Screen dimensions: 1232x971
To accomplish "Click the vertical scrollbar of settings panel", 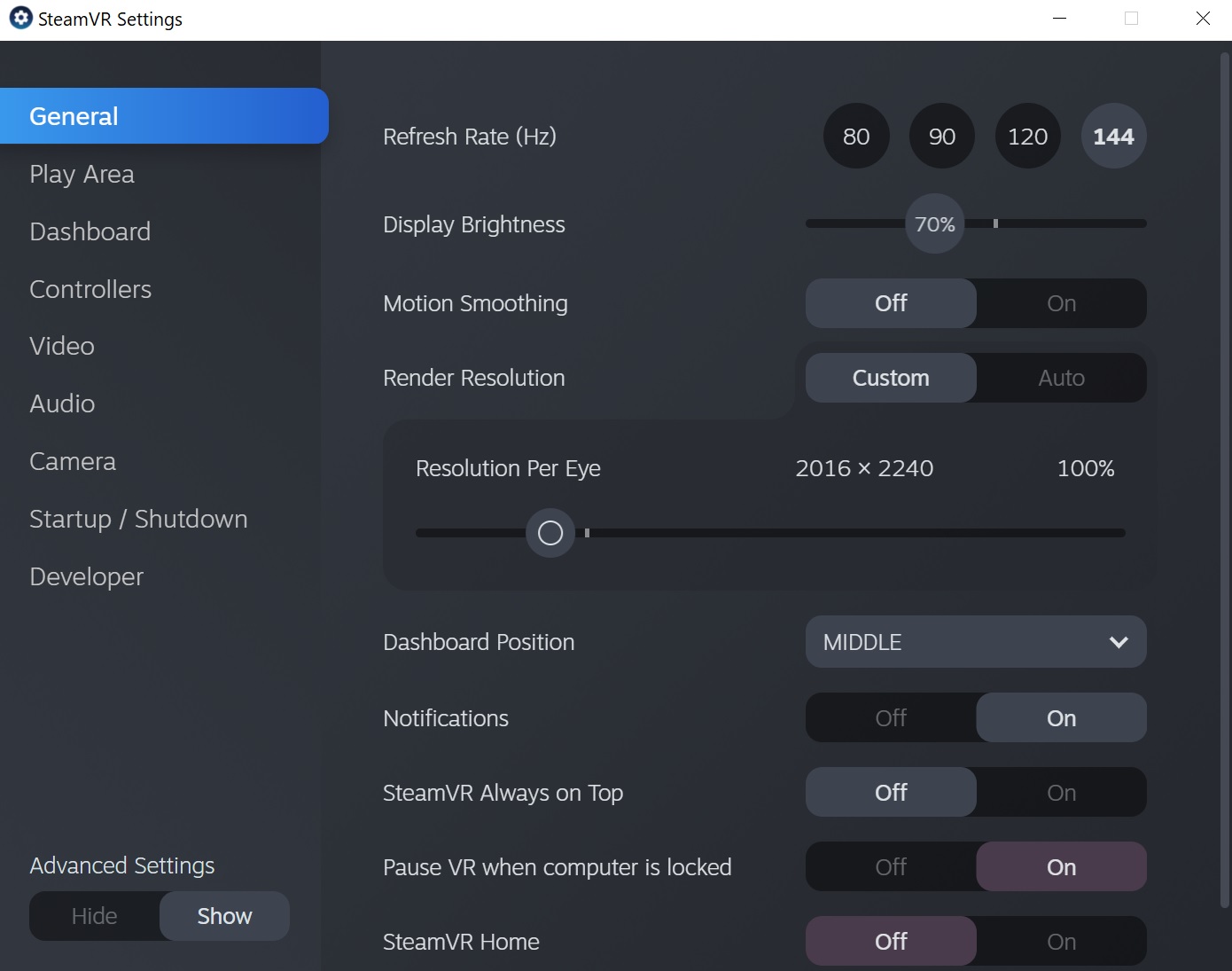I will pyautogui.click(x=1225, y=479).
